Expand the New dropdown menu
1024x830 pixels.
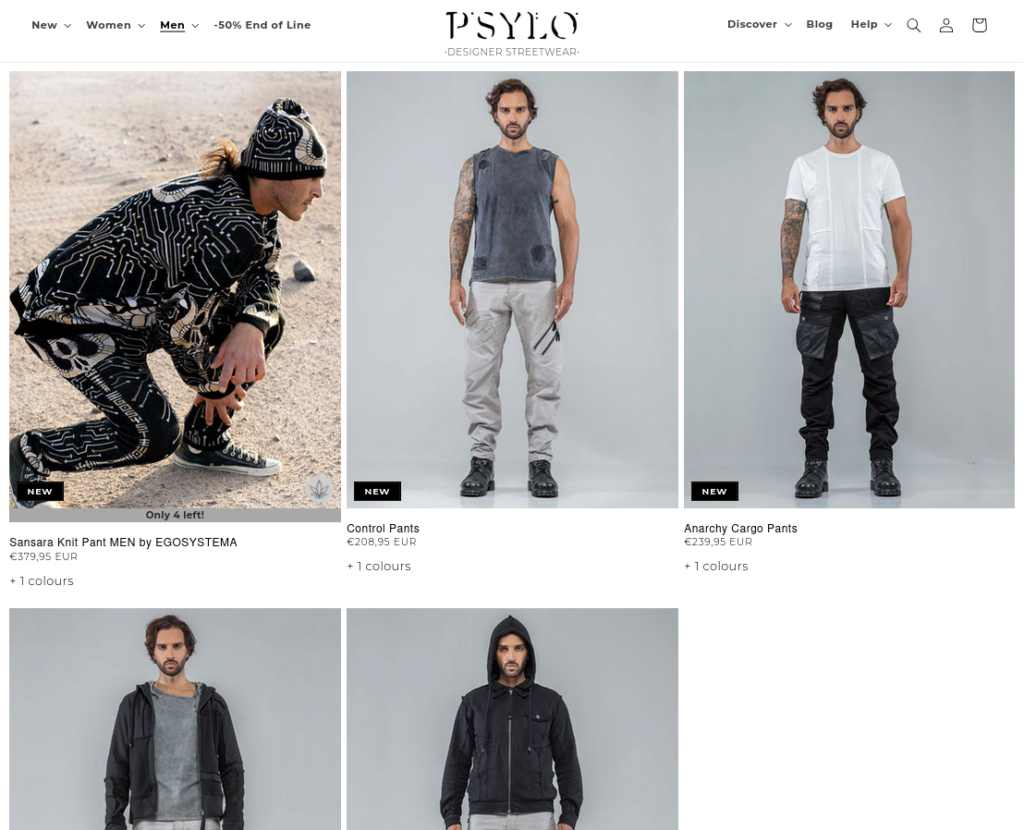click(51, 25)
